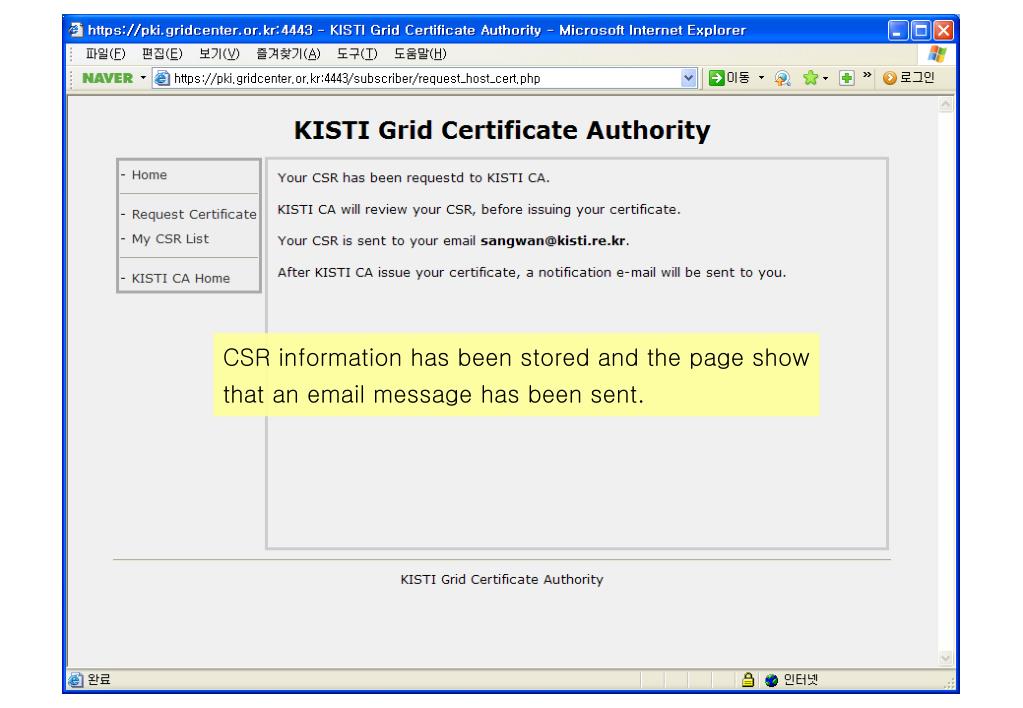Viewport: 1023px width, 708px height.
Task: Click the page icon in address bar
Action: tap(162, 78)
